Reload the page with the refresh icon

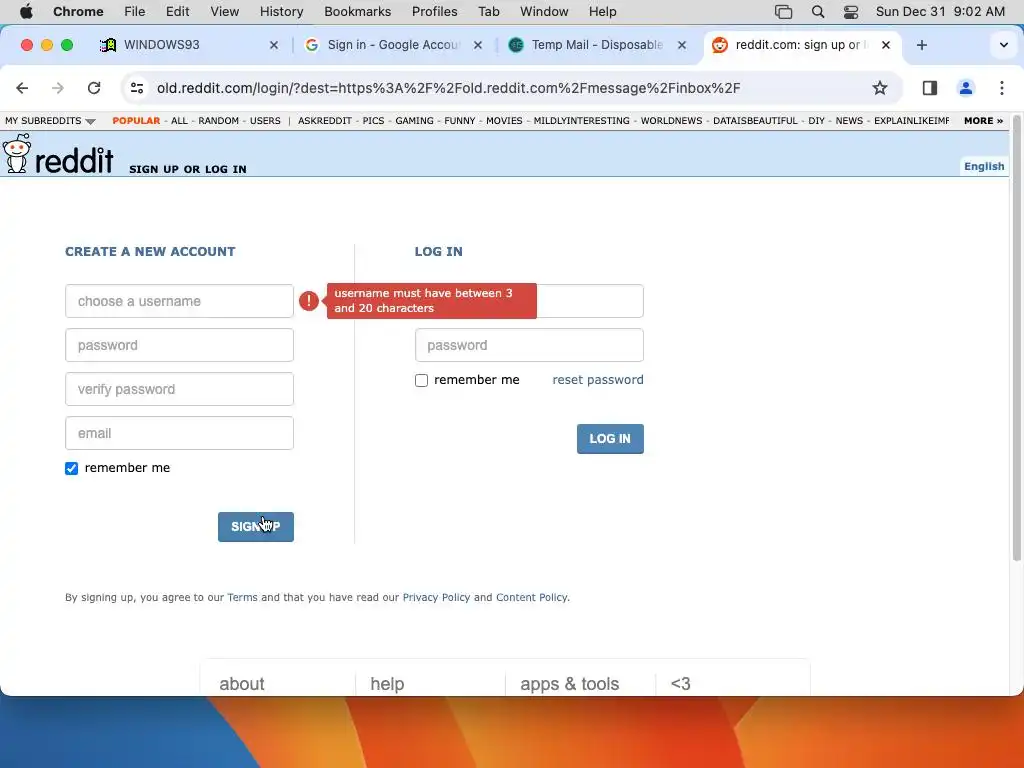(94, 88)
